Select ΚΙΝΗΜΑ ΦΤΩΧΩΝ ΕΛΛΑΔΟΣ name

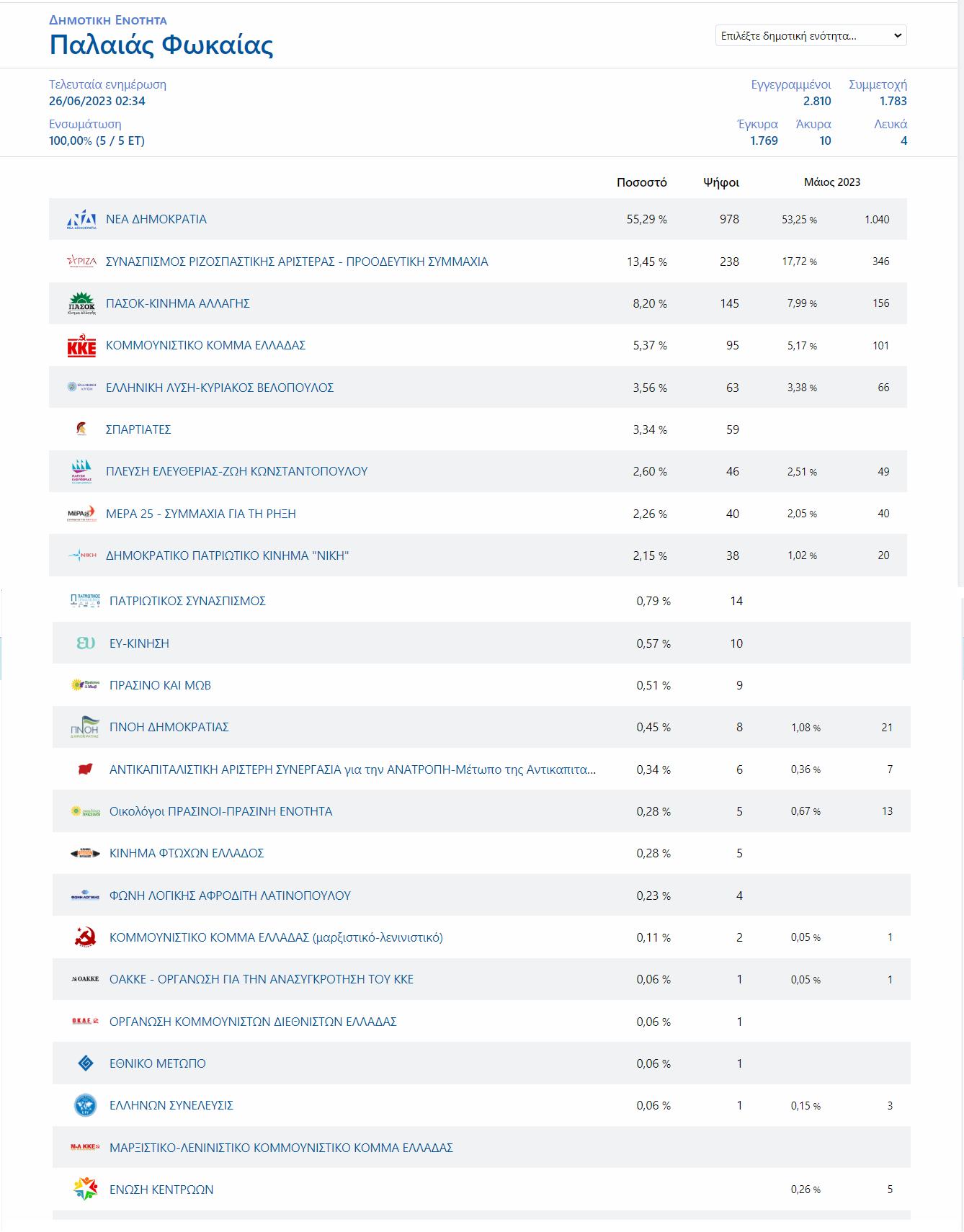187,853
